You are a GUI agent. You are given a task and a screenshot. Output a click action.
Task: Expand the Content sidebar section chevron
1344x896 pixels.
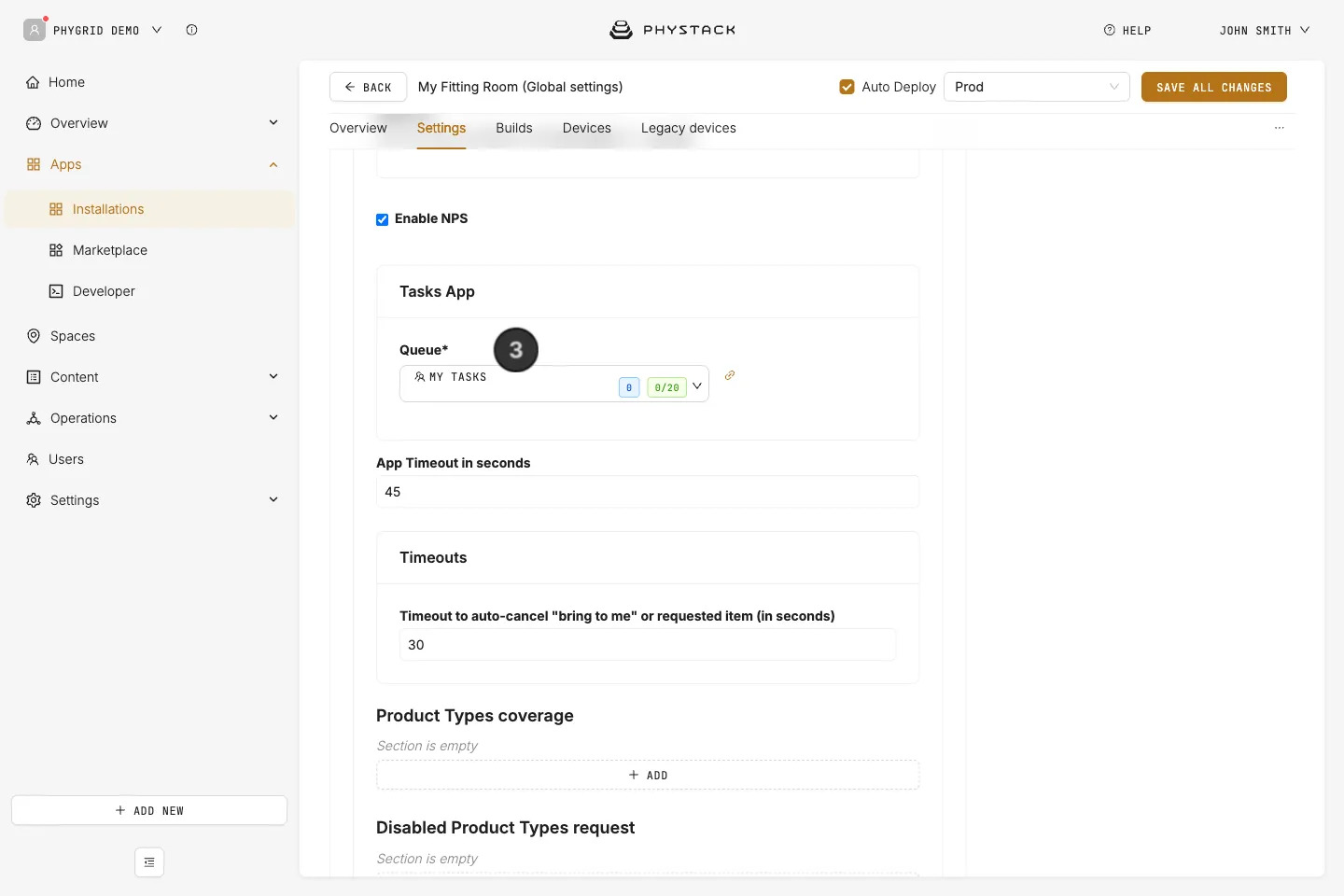(273, 377)
